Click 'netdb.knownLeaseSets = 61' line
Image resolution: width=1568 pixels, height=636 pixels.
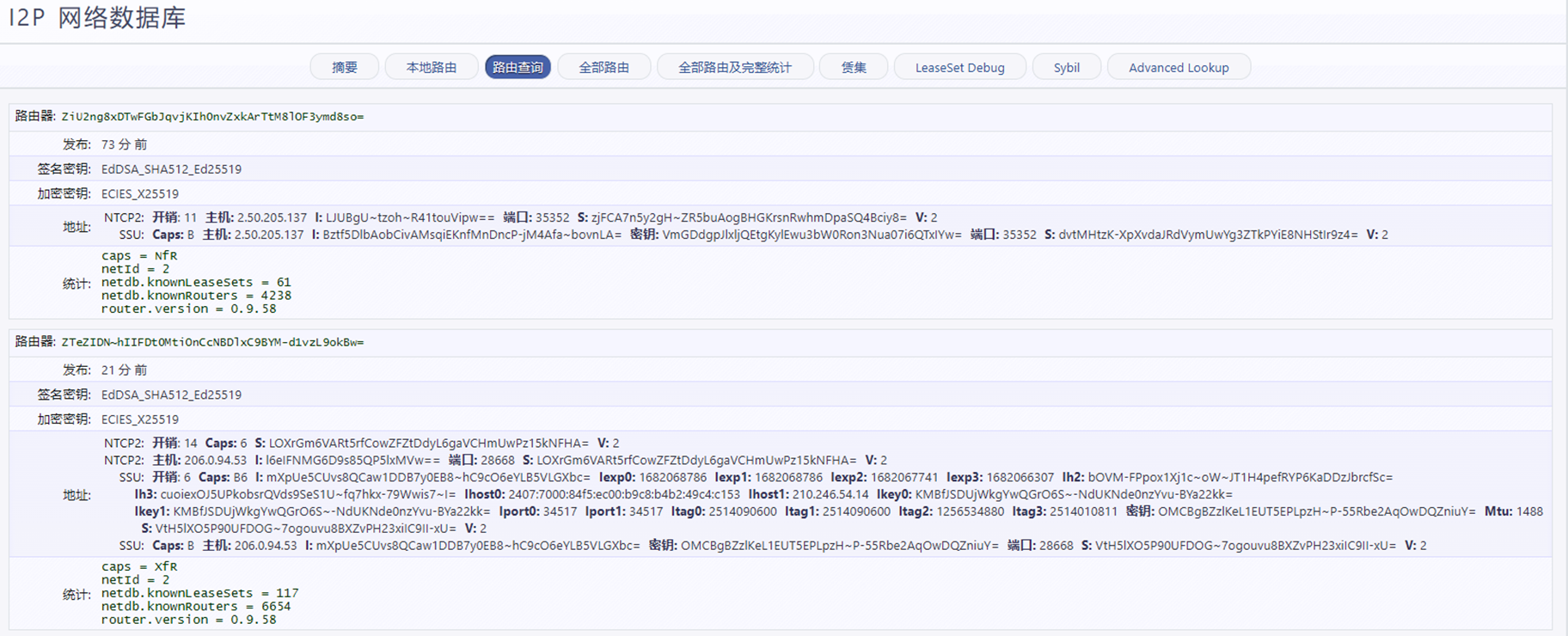coord(196,282)
